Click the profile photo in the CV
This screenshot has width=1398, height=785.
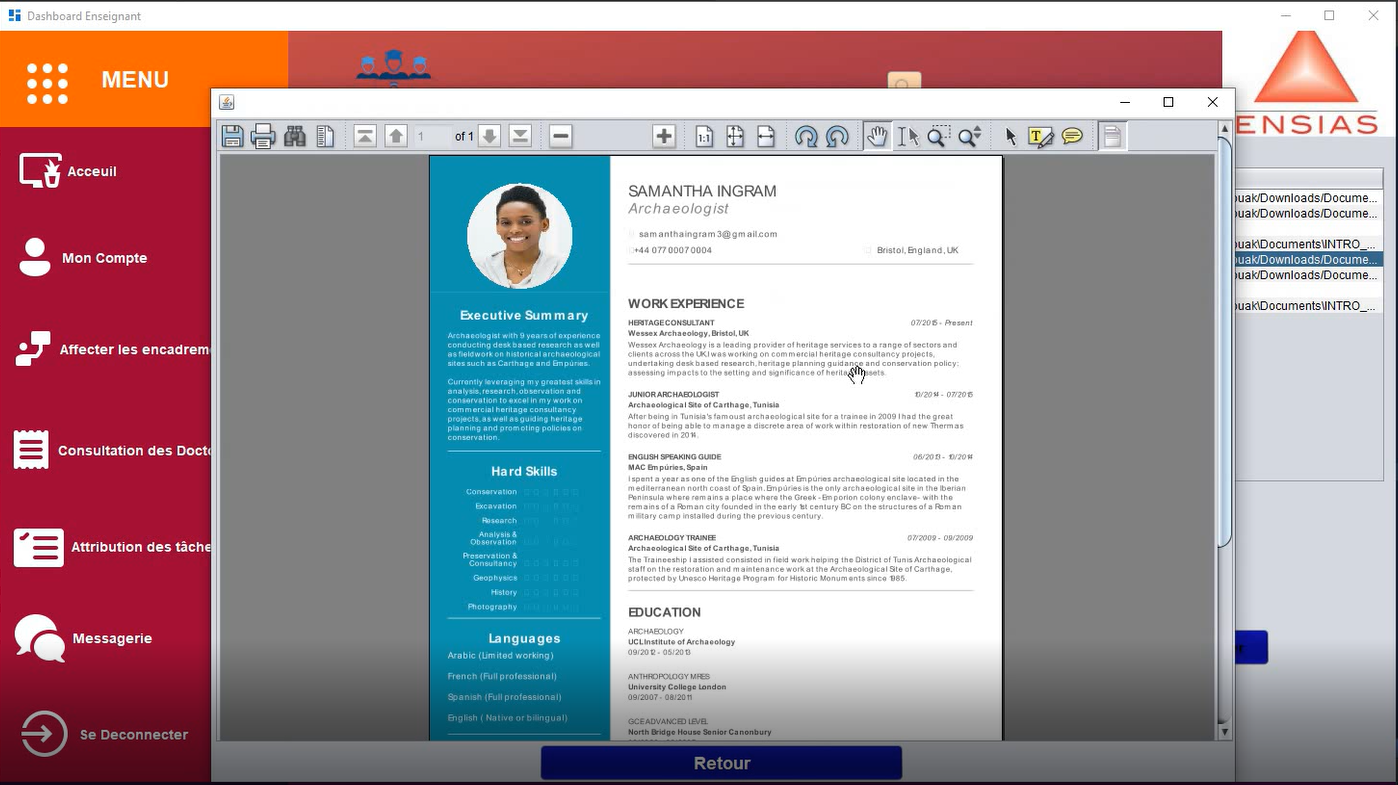(x=520, y=236)
